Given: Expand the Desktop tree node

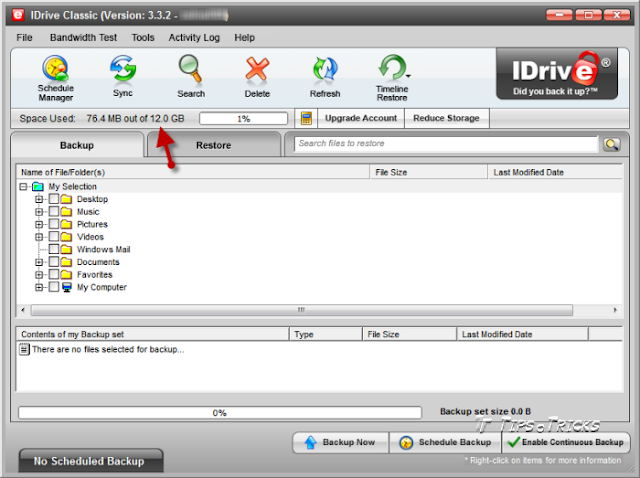Looking at the screenshot, I should point(39,199).
